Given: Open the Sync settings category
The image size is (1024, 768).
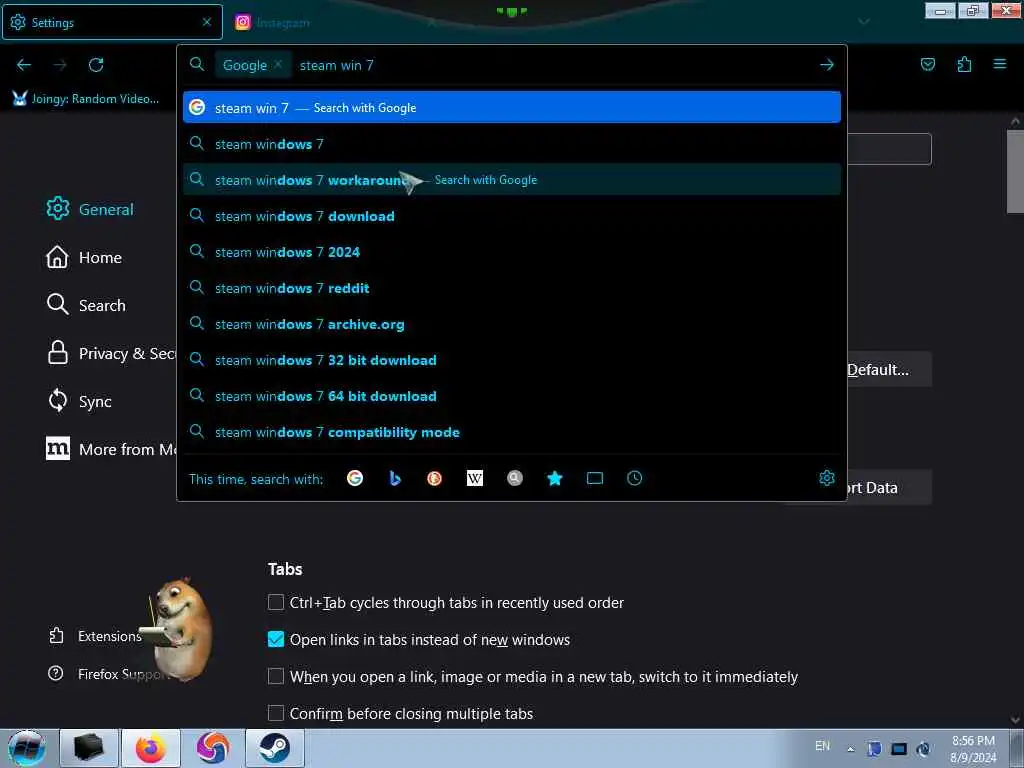Looking at the screenshot, I should point(79,401).
